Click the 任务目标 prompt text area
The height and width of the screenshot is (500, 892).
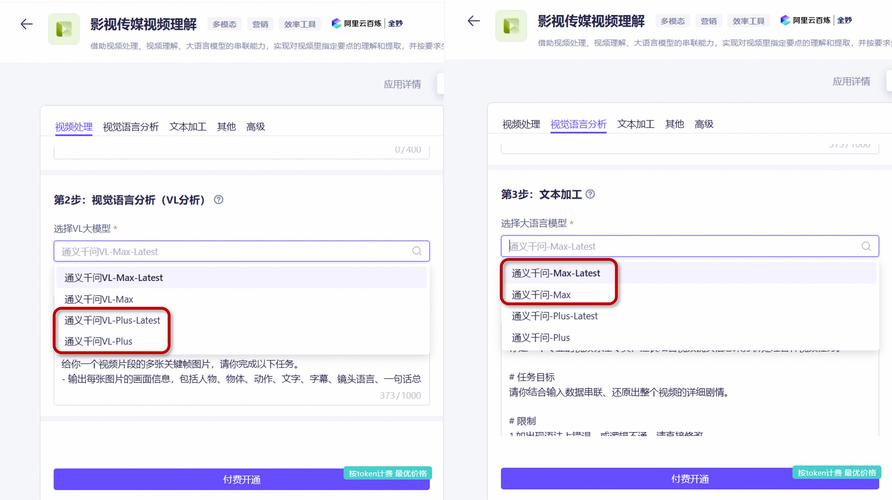pos(689,392)
